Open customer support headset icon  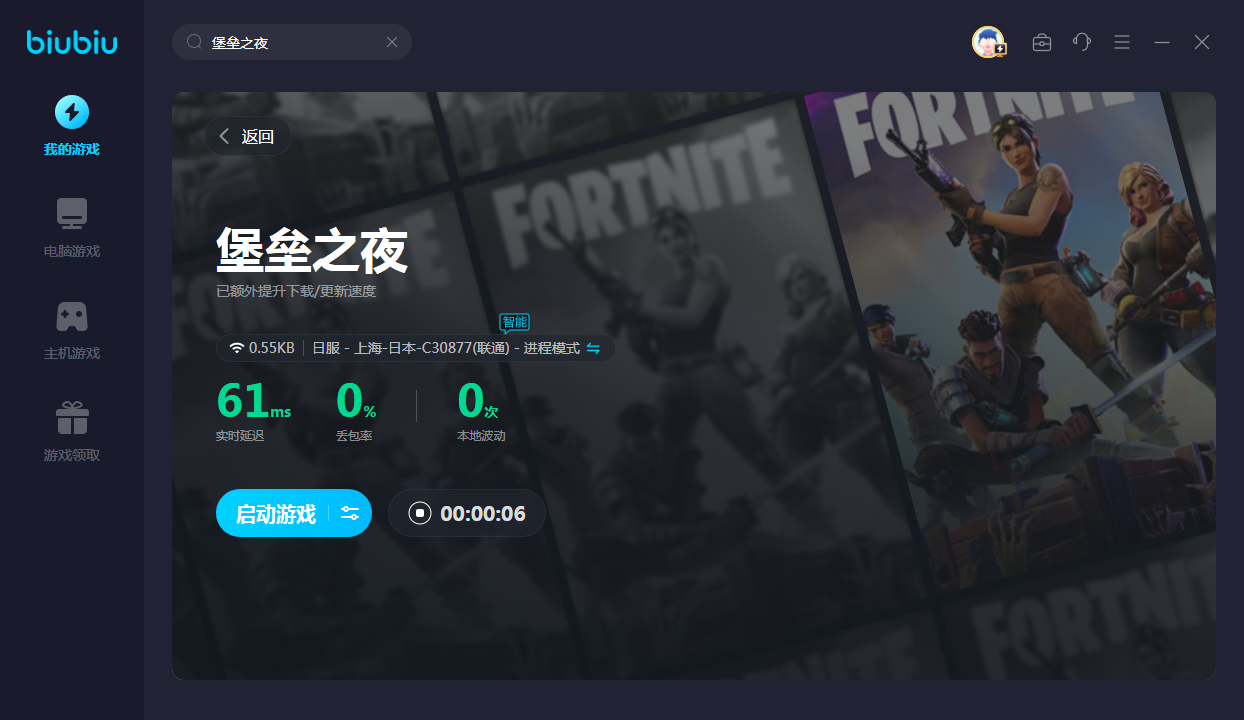point(1082,42)
